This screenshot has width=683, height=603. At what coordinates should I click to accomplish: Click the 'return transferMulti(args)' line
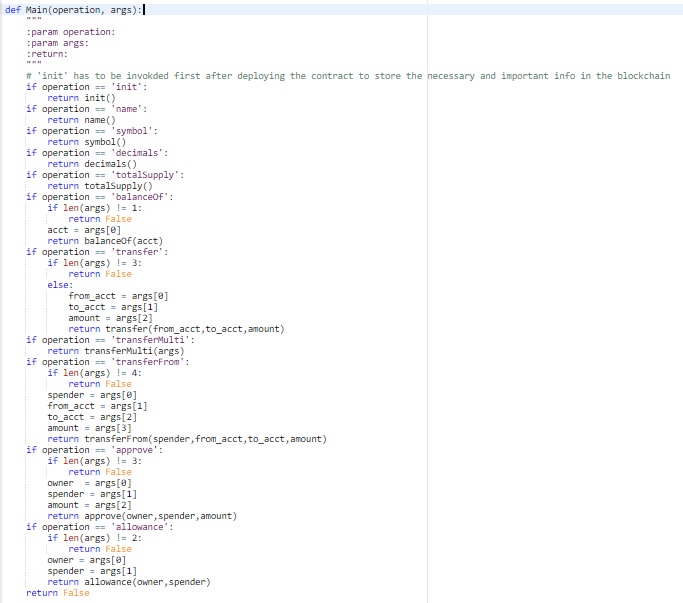click(116, 351)
